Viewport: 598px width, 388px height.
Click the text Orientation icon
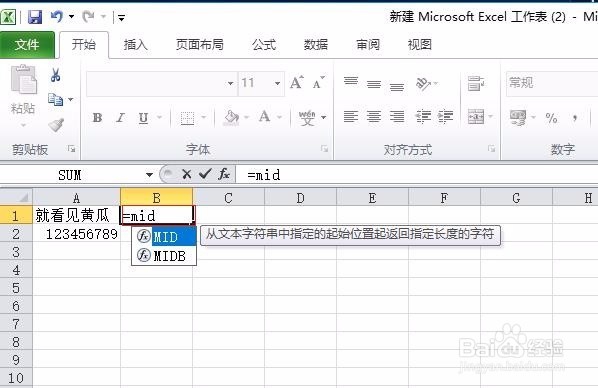coord(423,83)
